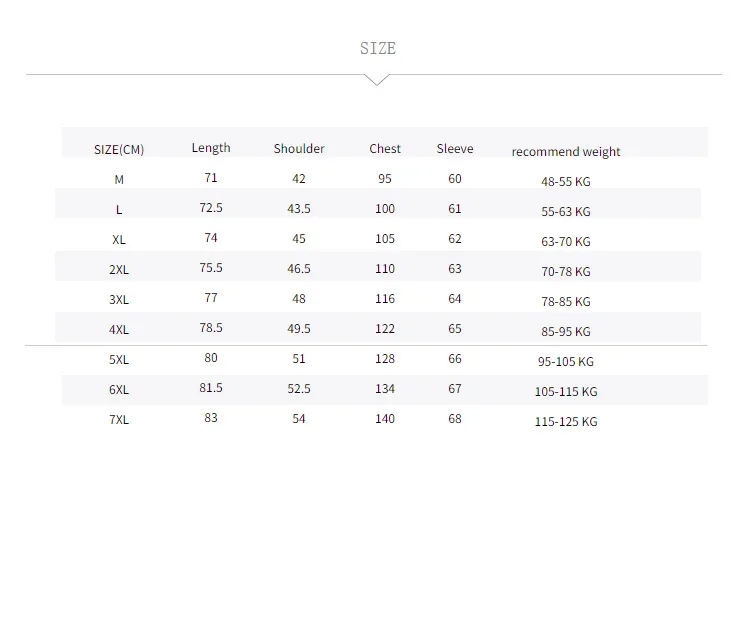The image size is (750, 627).
Task: Select the L size label
Action: (x=119, y=210)
